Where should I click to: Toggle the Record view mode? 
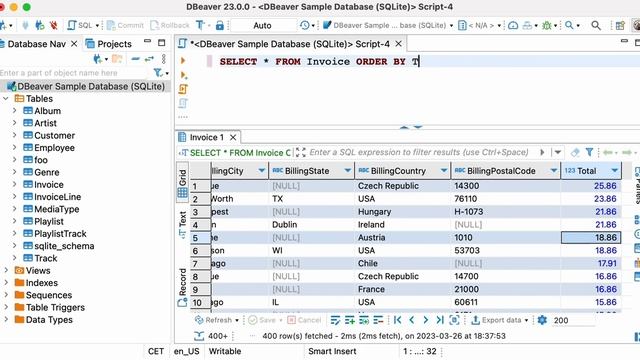[x=182, y=287]
